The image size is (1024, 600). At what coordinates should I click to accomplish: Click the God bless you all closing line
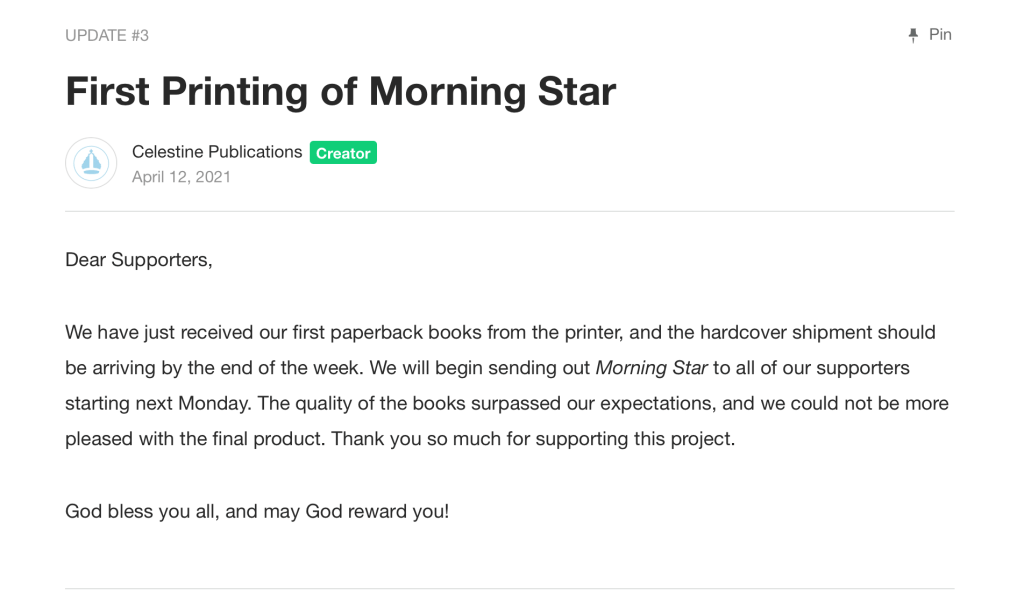click(257, 511)
